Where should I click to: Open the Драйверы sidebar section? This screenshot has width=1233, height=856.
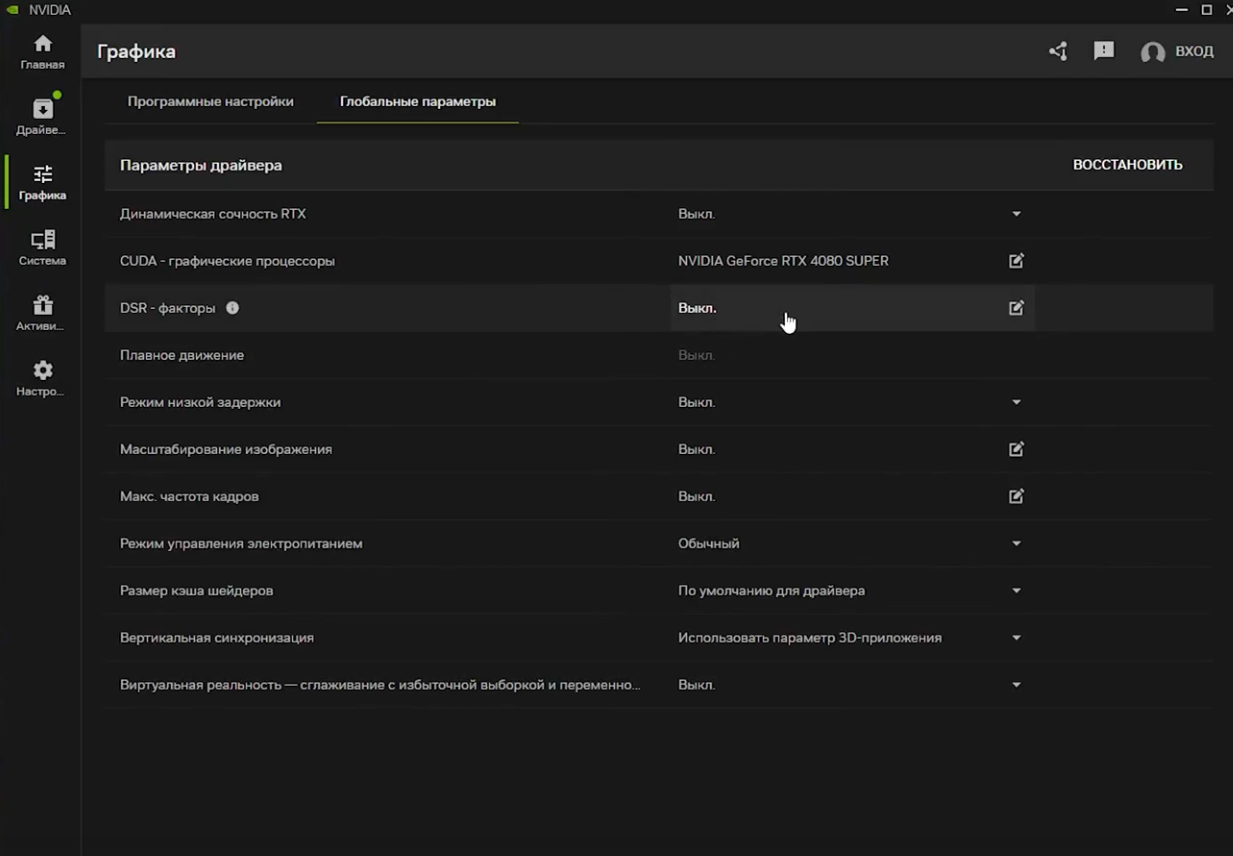click(x=42, y=117)
